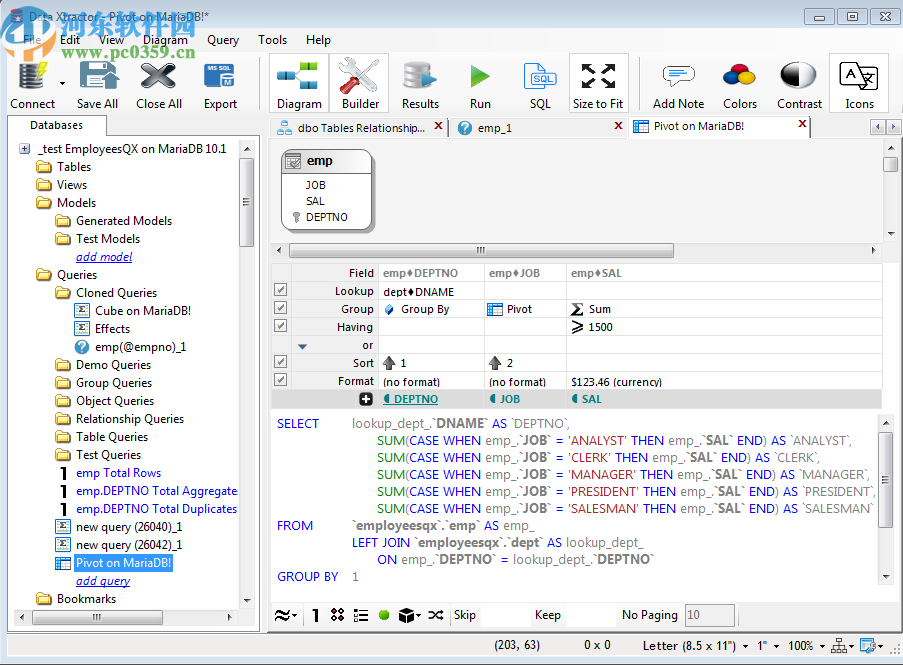Expand the 'or' row in the grid
This screenshot has height=665, width=903.
click(x=304, y=345)
